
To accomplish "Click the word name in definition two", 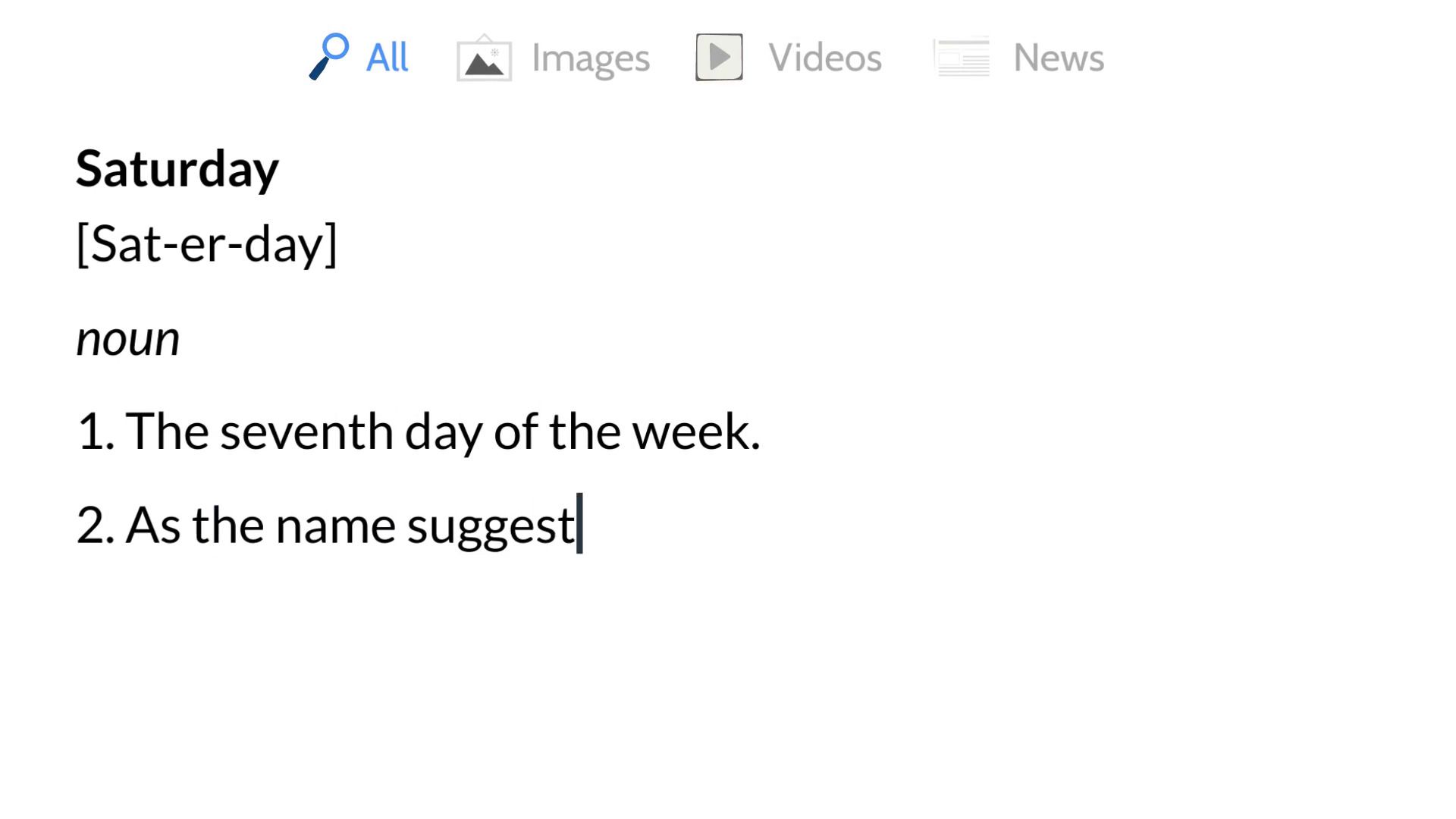I will coord(335,525).
